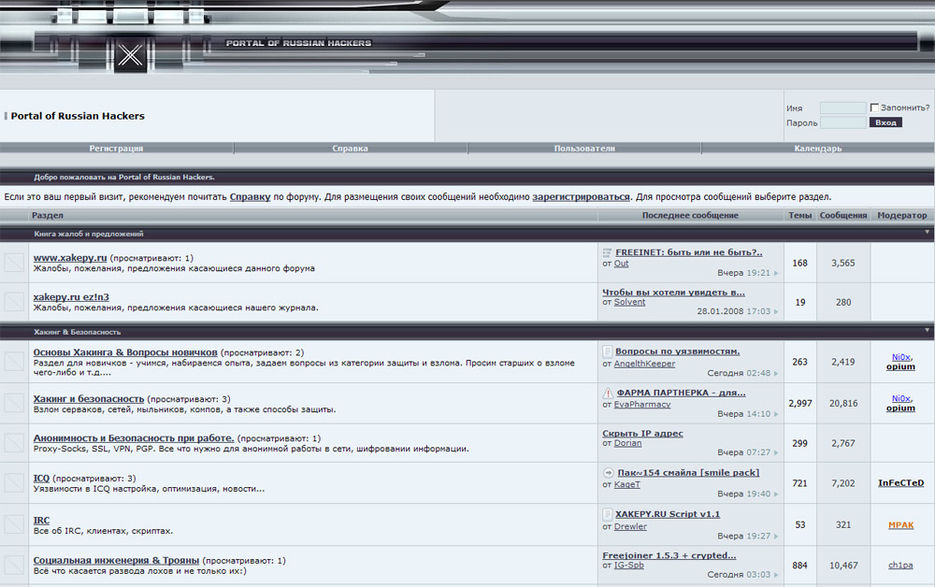Viewport: 935px width, 587px height.
Task: Open thread Freejoiner 1.5.3 + crypted...
Action: click(x=669, y=555)
